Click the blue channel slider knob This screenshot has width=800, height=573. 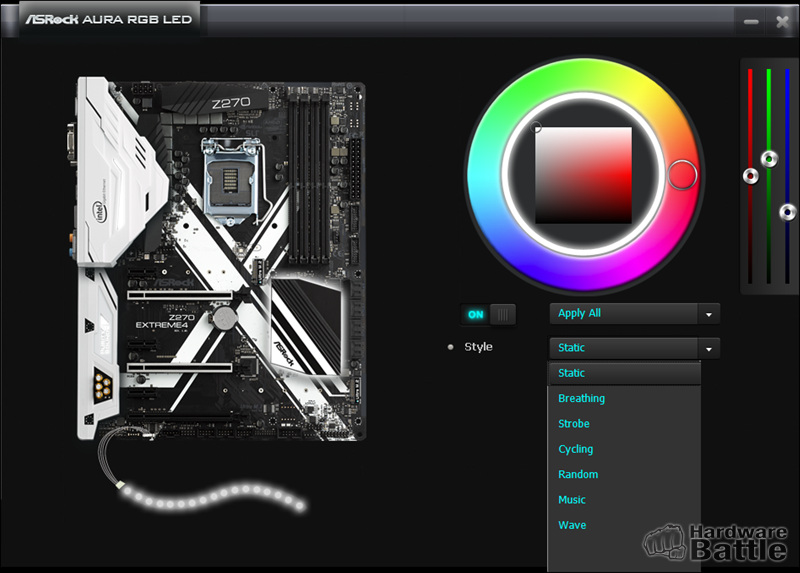788,212
